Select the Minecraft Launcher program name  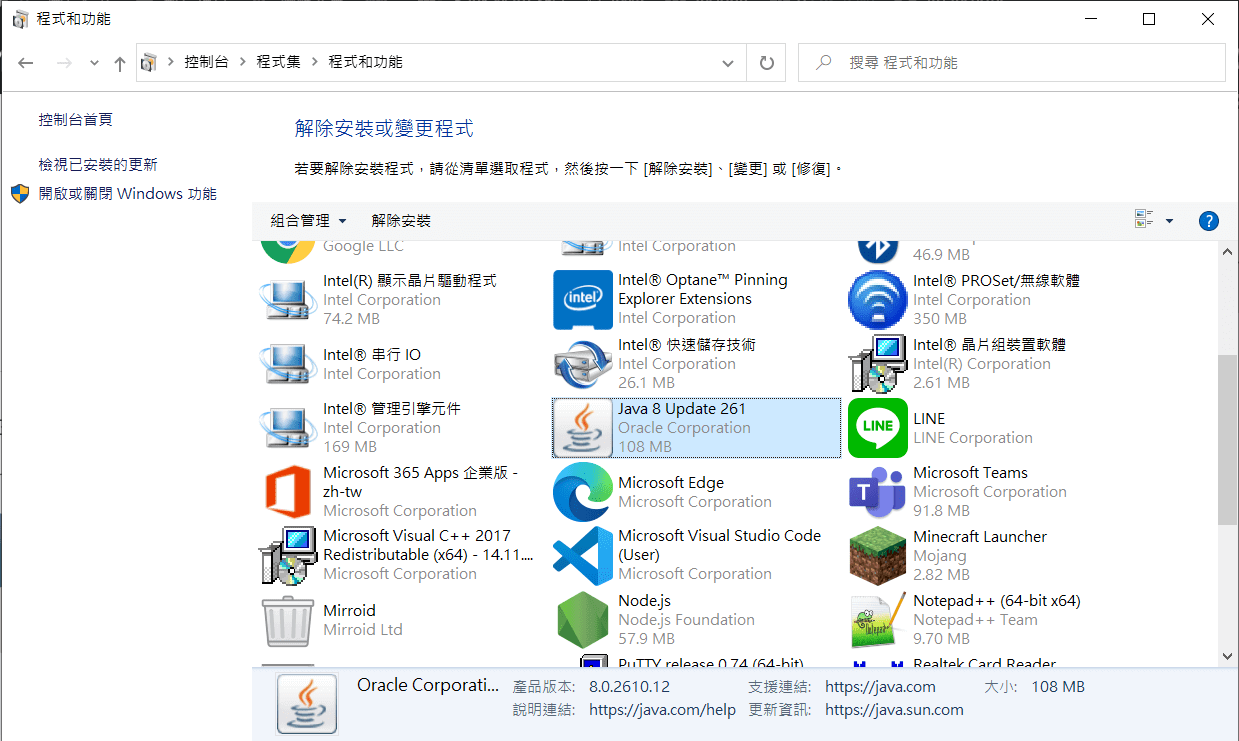click(980, 537)
